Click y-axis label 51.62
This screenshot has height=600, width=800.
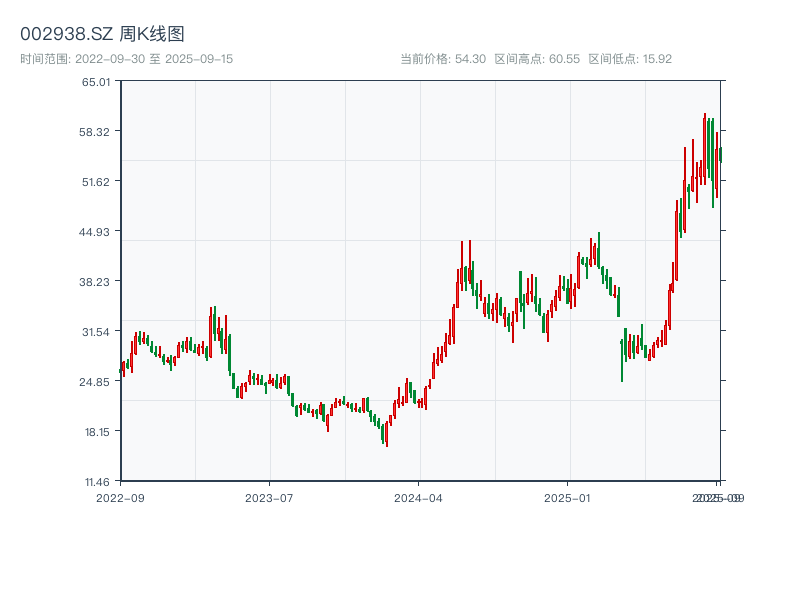click(96, 182)
